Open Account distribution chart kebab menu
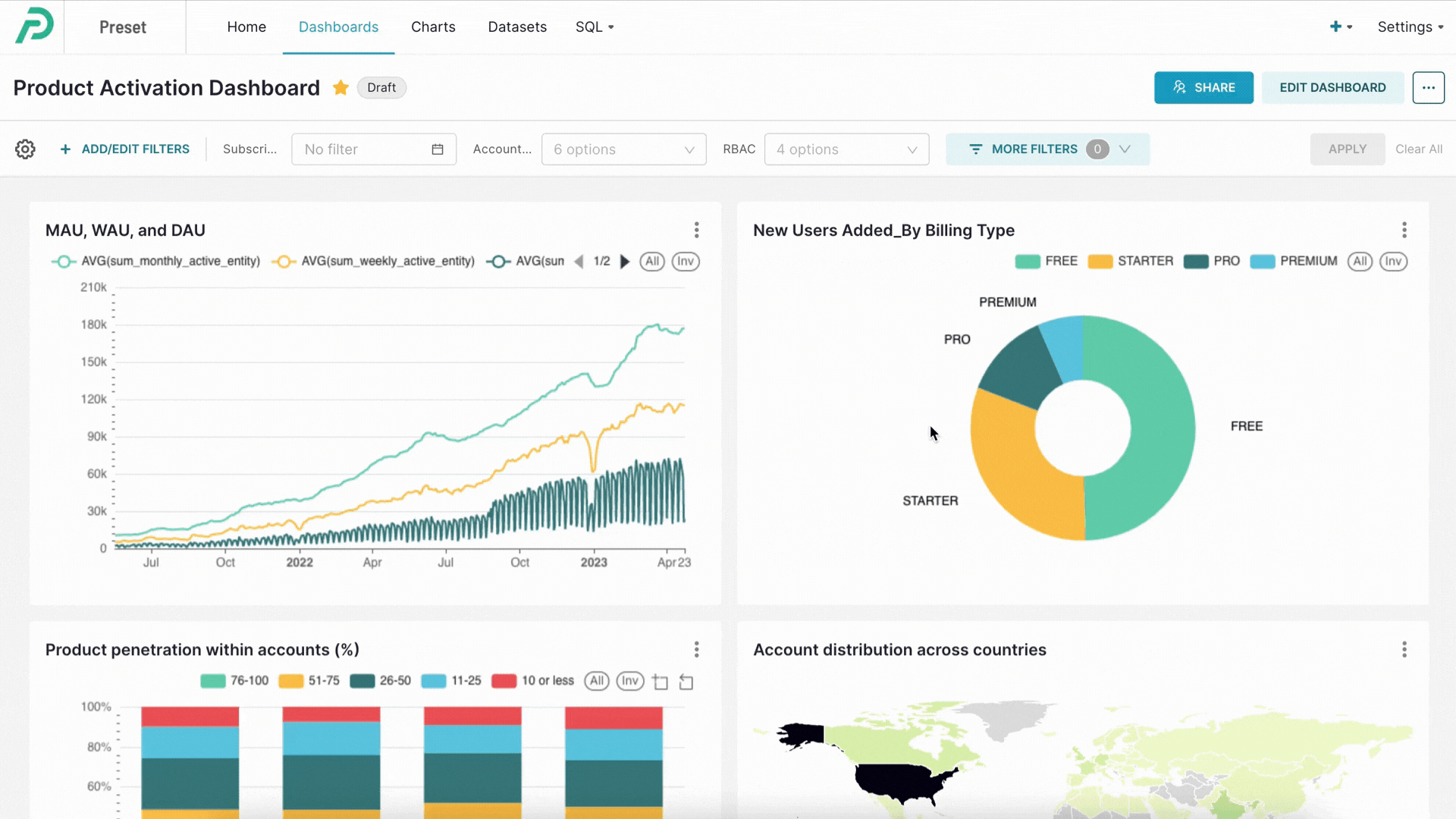 tap(1404, 649)
